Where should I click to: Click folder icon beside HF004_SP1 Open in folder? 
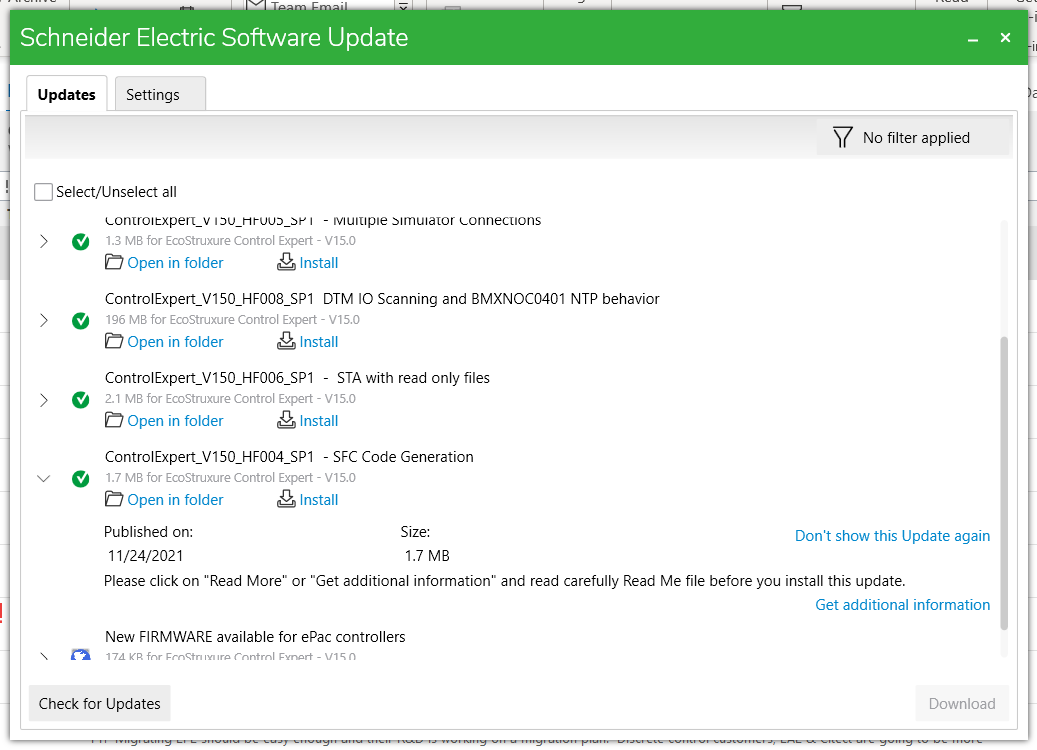tap(114, 499)
